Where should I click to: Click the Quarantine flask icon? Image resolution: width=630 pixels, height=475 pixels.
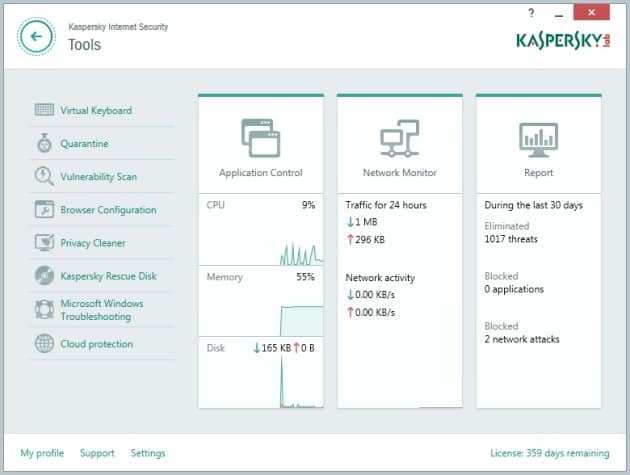point(44,143)
